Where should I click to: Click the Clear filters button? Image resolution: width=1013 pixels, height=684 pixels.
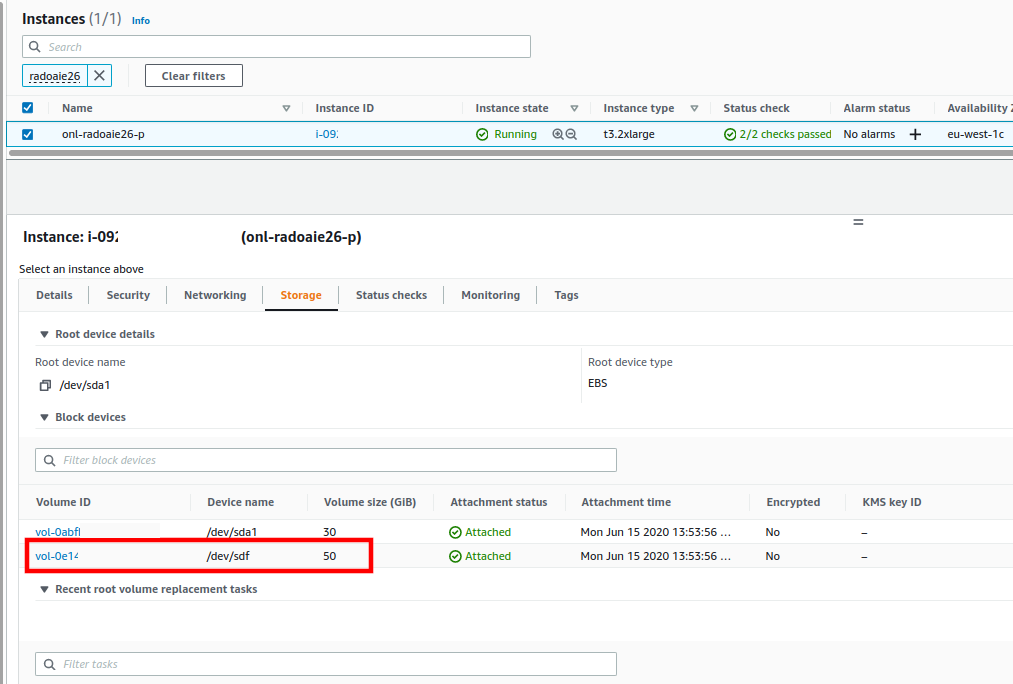tap(193, 75)
